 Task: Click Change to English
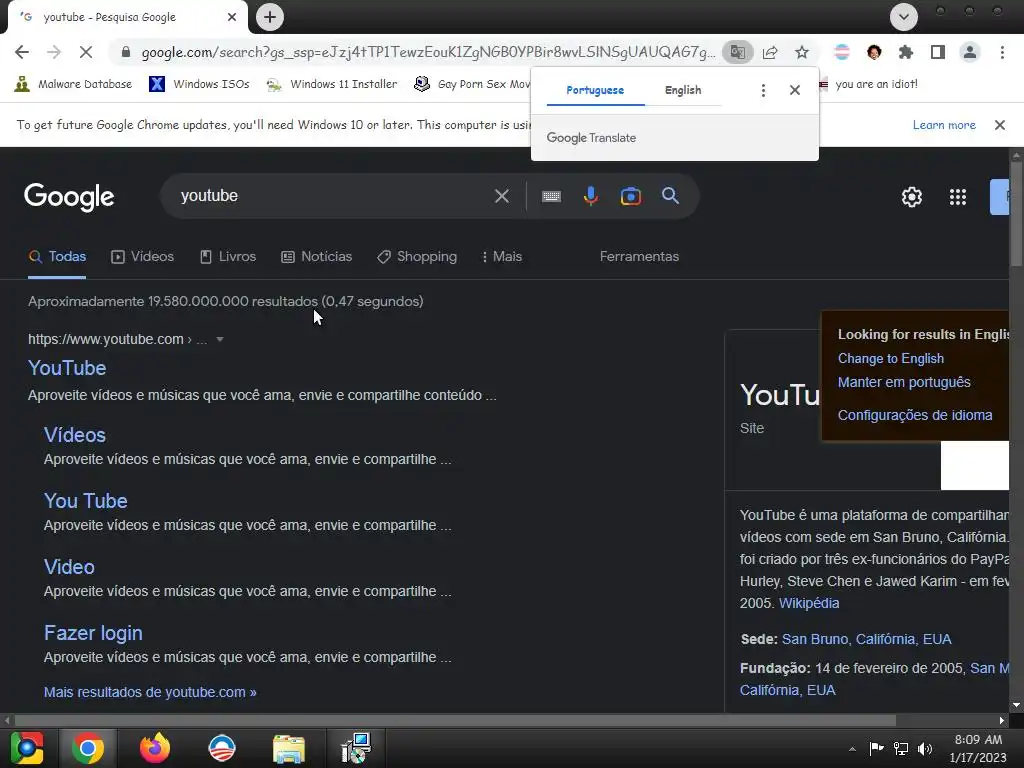(891, 359)
